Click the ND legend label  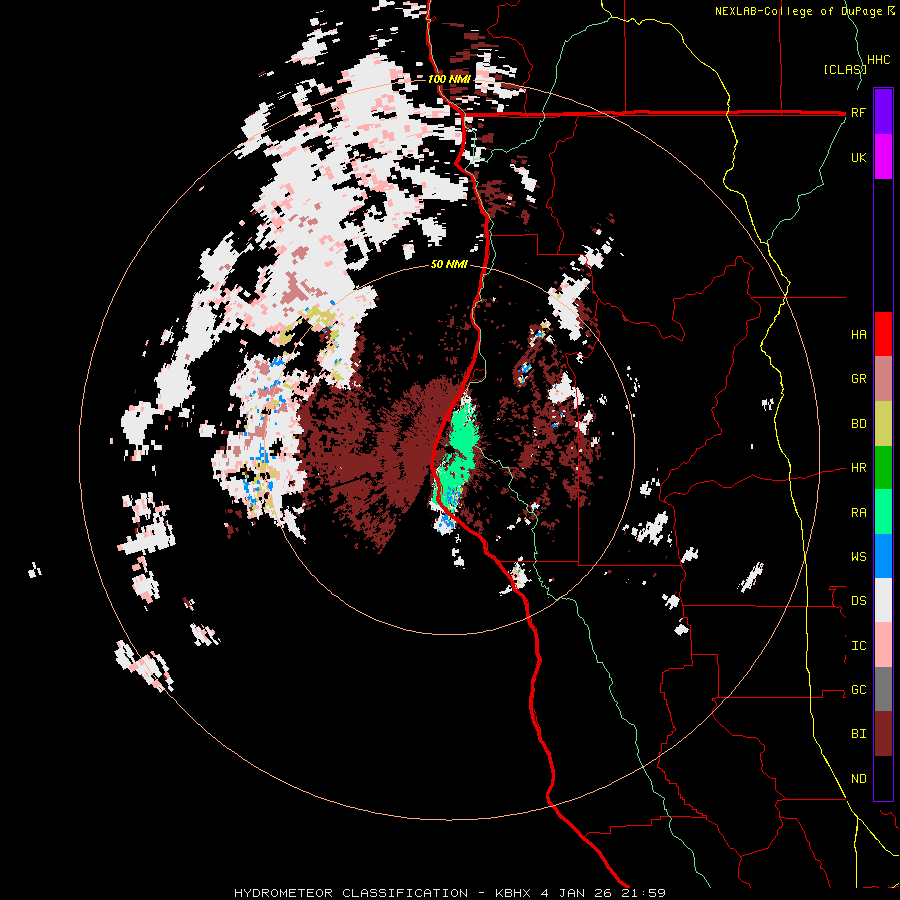tap(858, 779)
